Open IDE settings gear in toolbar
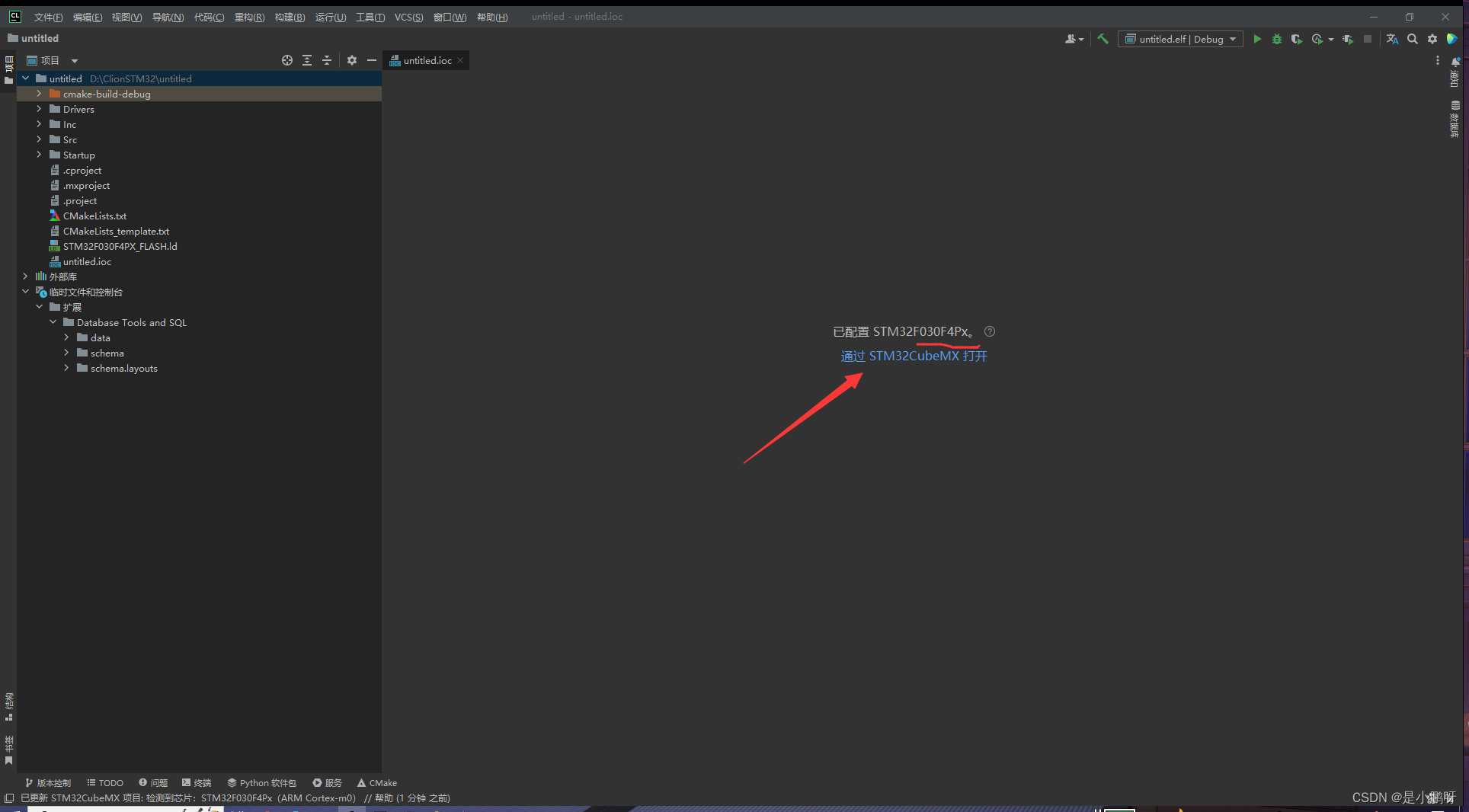1469x812 pixels. (x=1432, y=39)
